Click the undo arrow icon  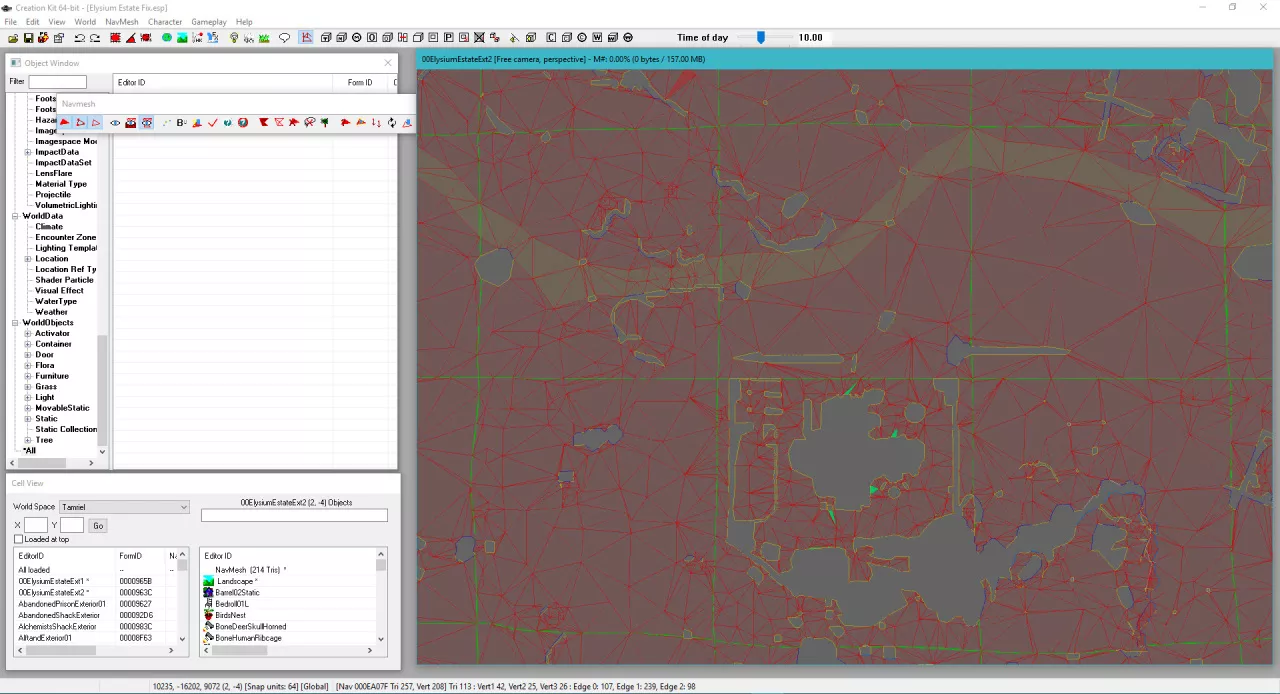[x=79, y=38]
